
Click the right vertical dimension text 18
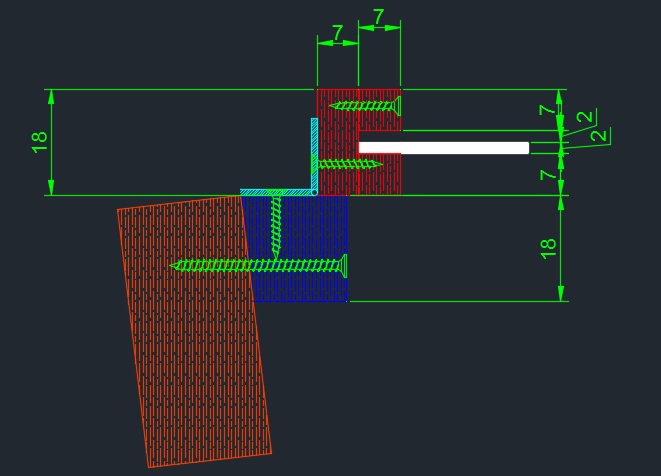[x=549, y=249]
